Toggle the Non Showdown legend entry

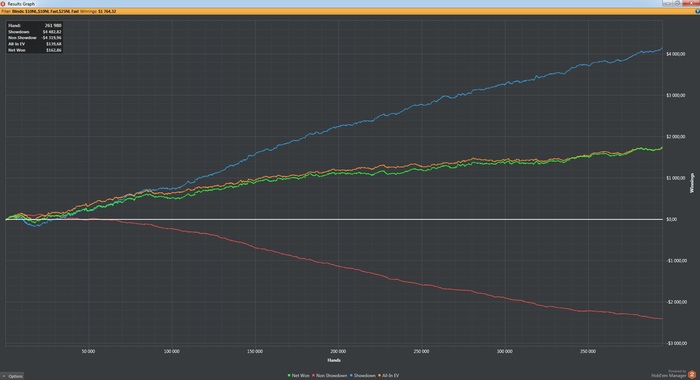tap(329, 376)
